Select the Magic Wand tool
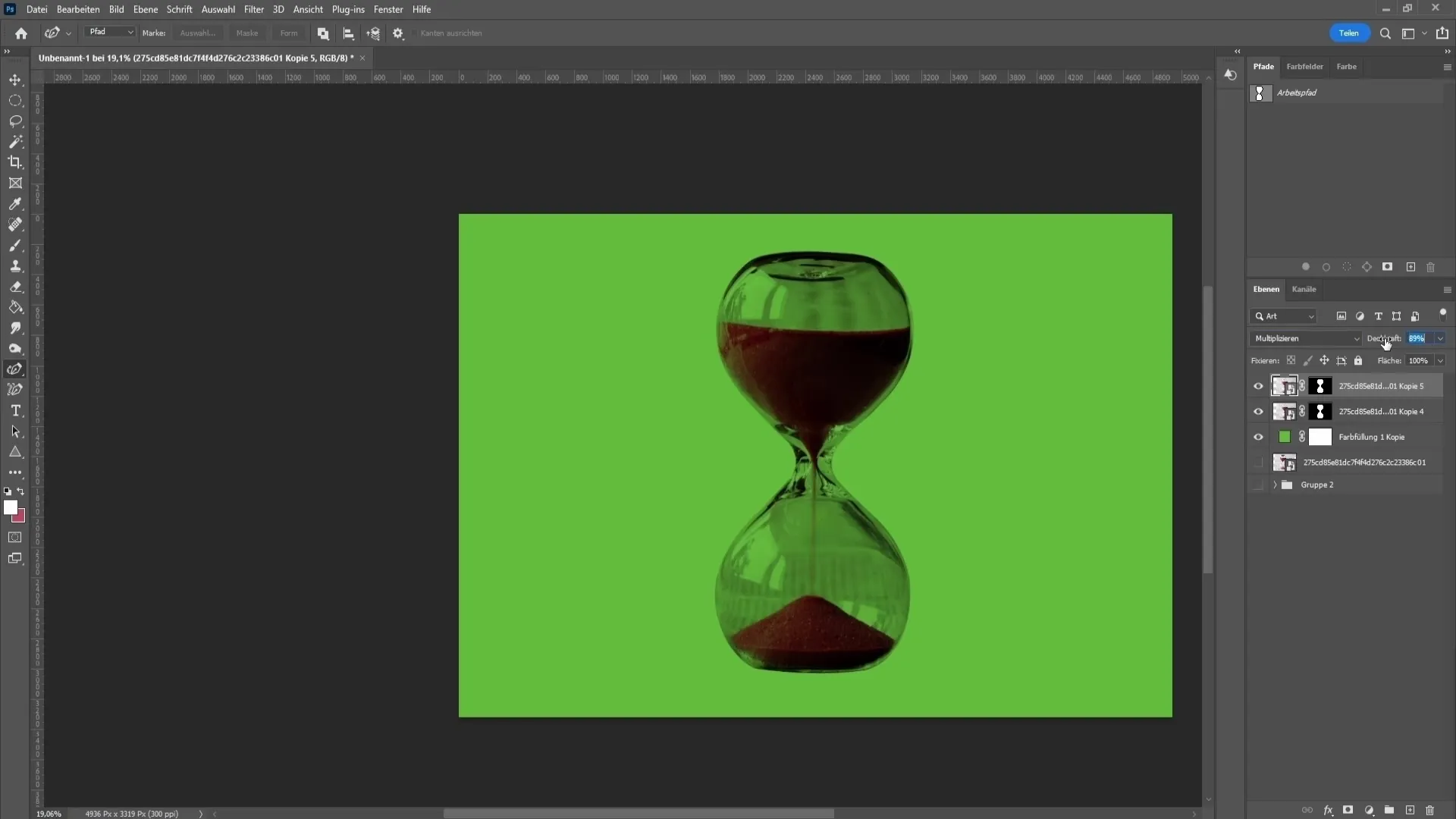Image resolution: width=1456 pixels, height=819 pixels. pyautogui.click(x=15, y=142)
